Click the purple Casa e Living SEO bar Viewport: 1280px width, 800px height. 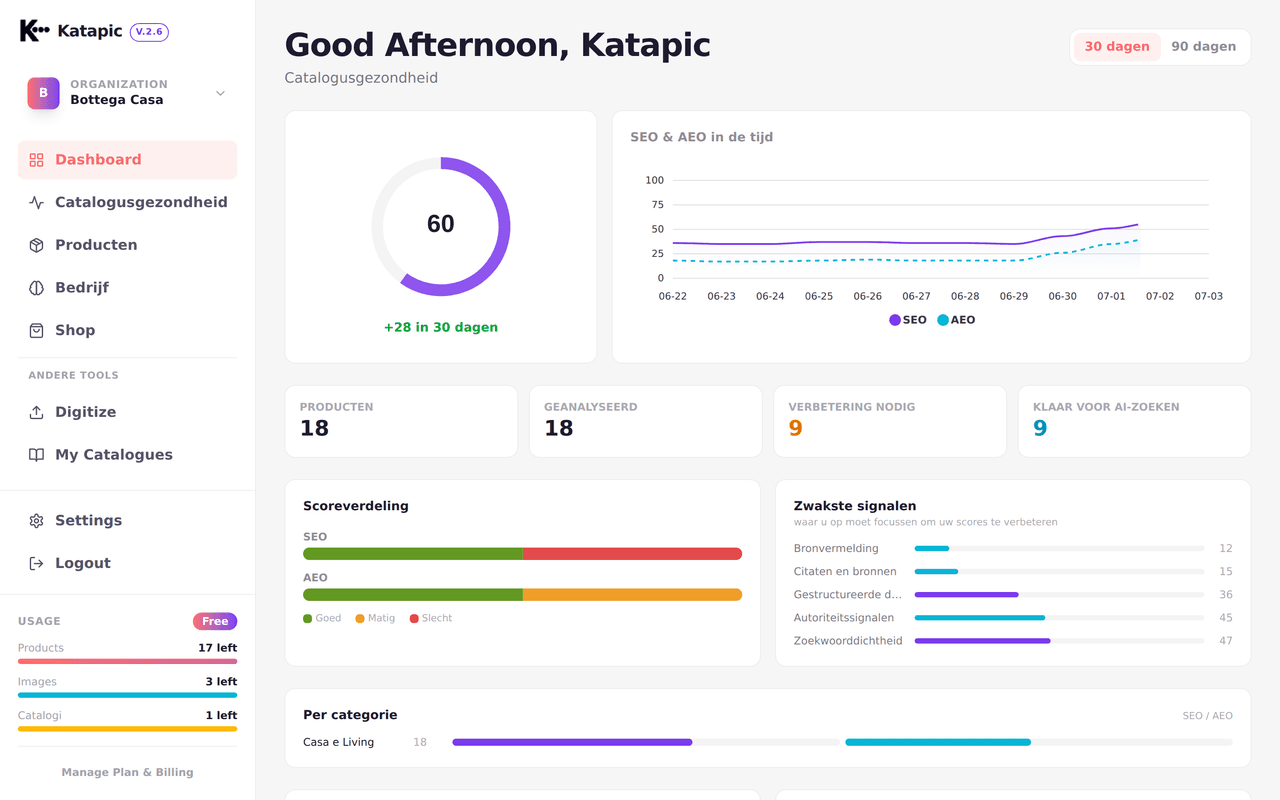click(572, 742)
